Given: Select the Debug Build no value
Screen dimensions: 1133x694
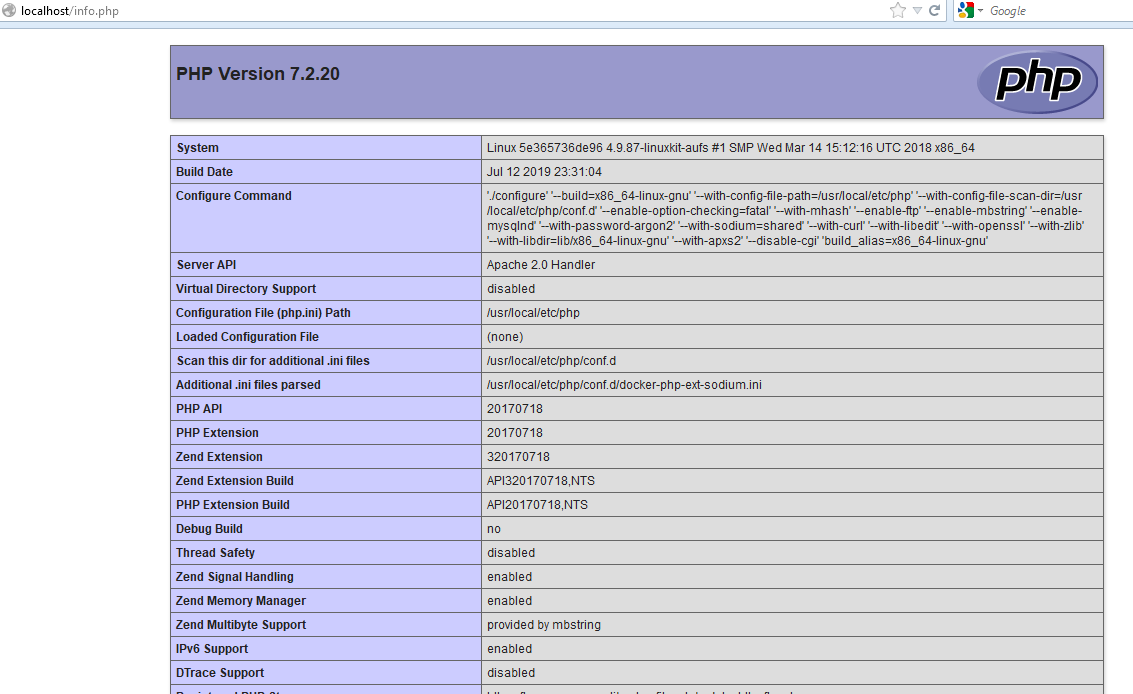Looking at the screenshot, I should click(x=494, y=528).
